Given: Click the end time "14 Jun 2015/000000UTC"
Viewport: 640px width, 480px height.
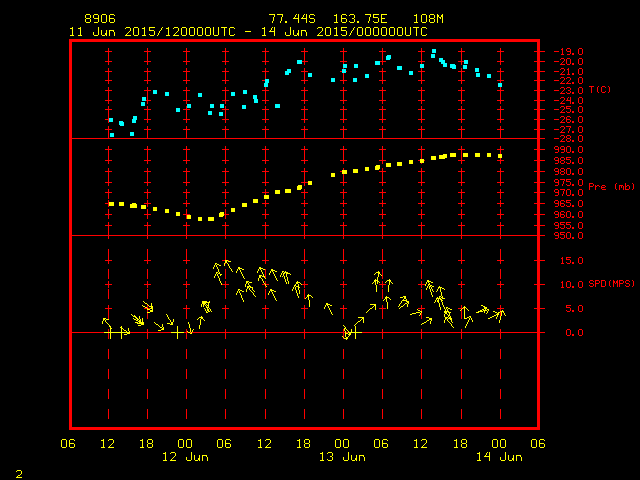Looking at the screenshot, I should [x=344, y=32].
